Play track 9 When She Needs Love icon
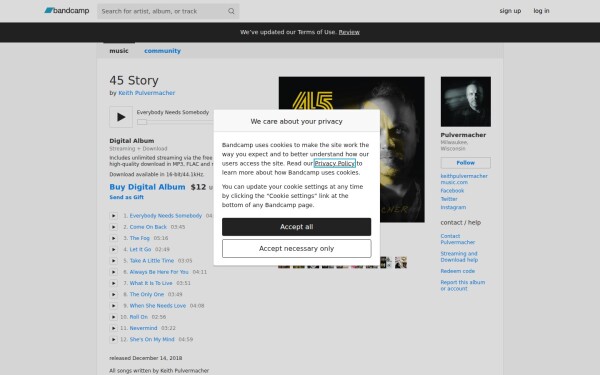 113,306
